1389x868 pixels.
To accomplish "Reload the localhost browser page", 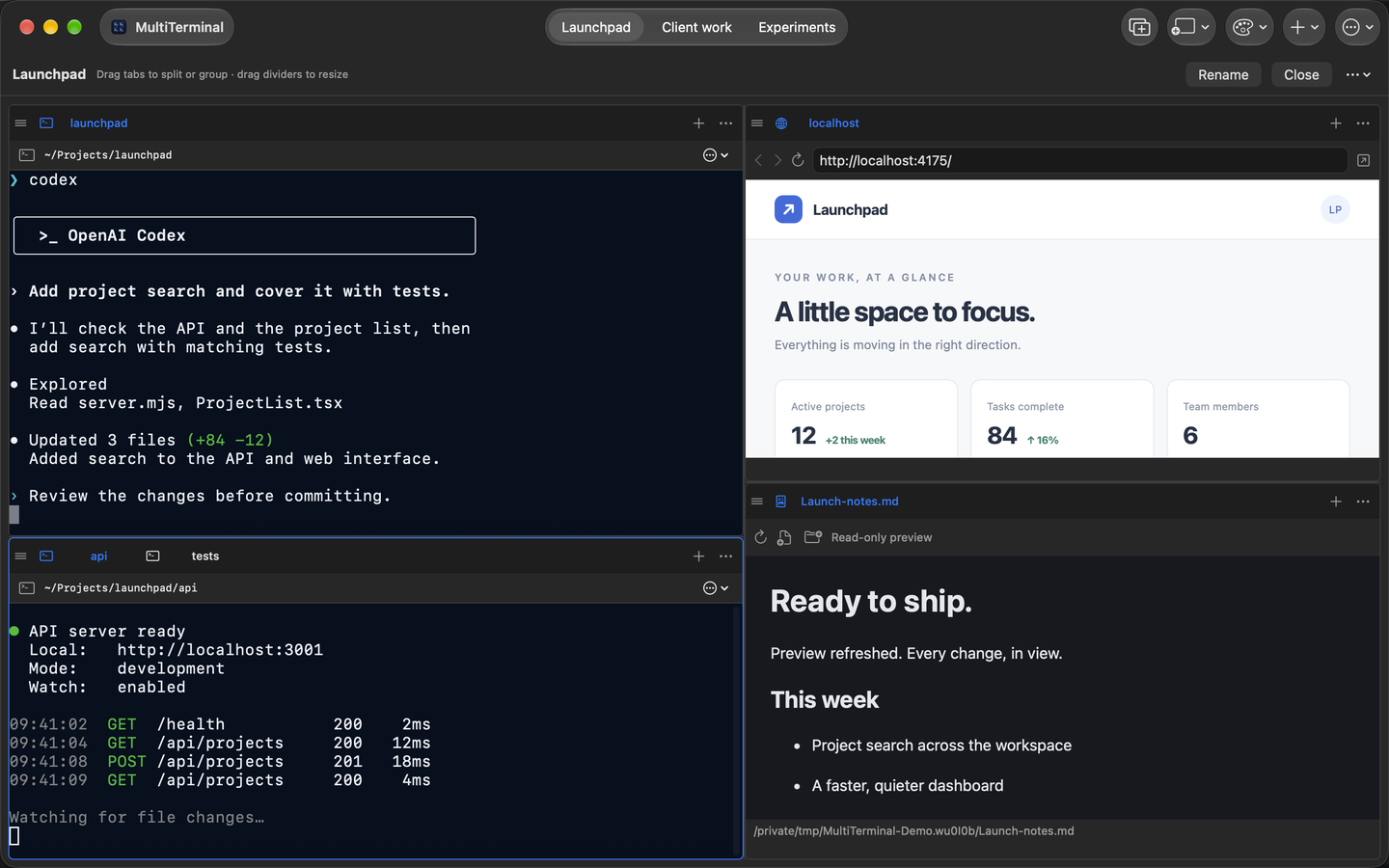I will (x=798, y=160).
